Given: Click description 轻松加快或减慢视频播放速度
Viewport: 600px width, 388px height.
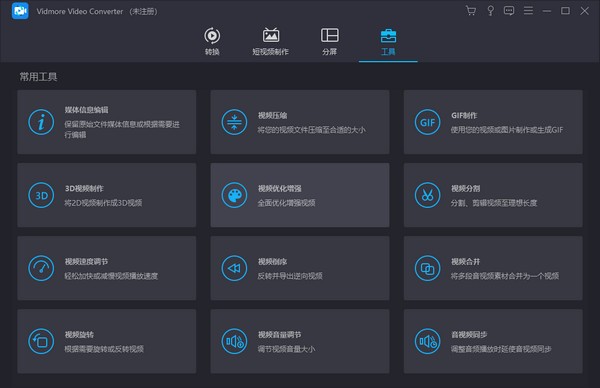Looking at the screenshot, I should [x=111, y=276].
